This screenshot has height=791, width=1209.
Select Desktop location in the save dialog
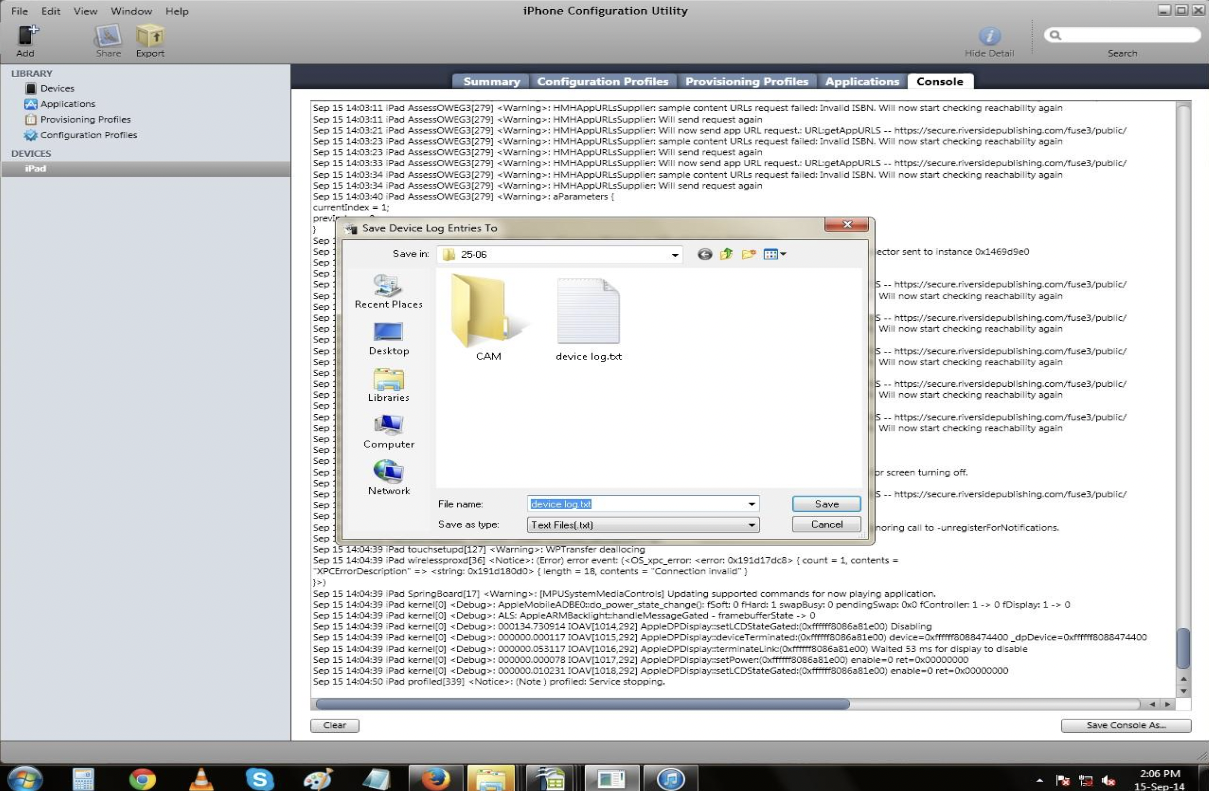point(388,338)
